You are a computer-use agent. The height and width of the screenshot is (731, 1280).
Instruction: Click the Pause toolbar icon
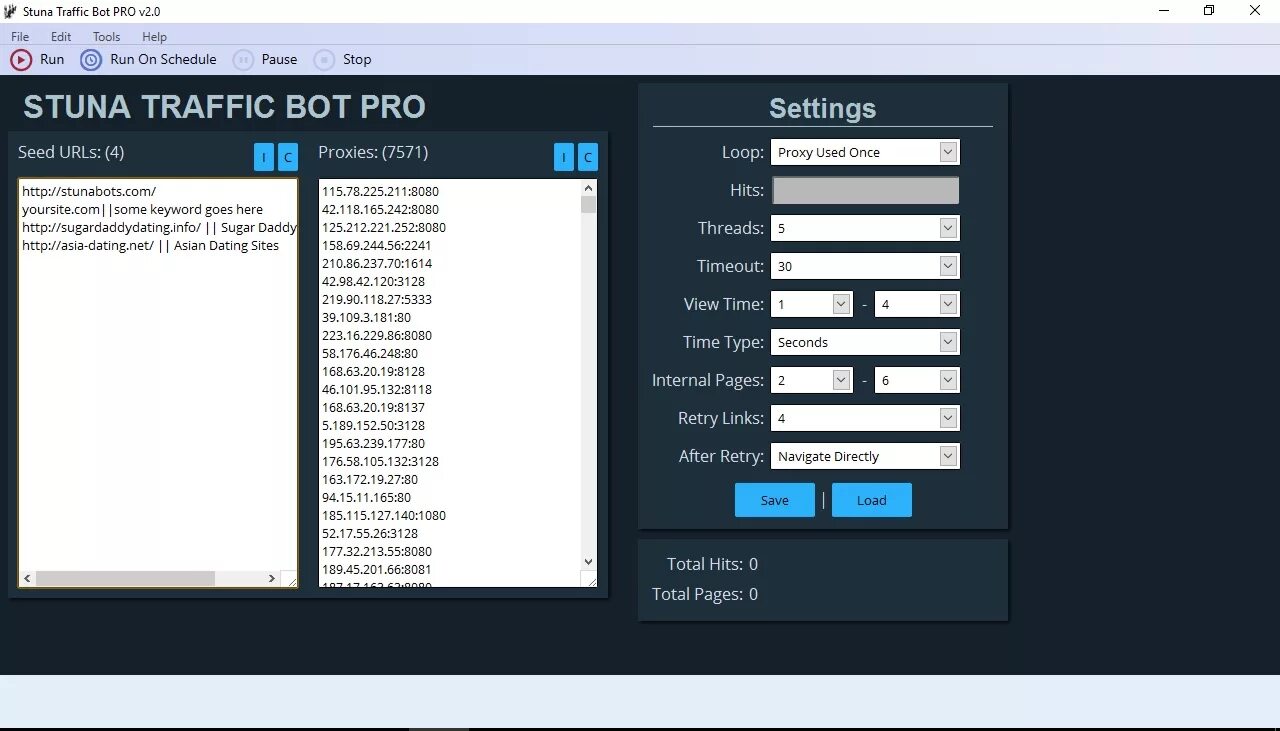tap(243, 60)
